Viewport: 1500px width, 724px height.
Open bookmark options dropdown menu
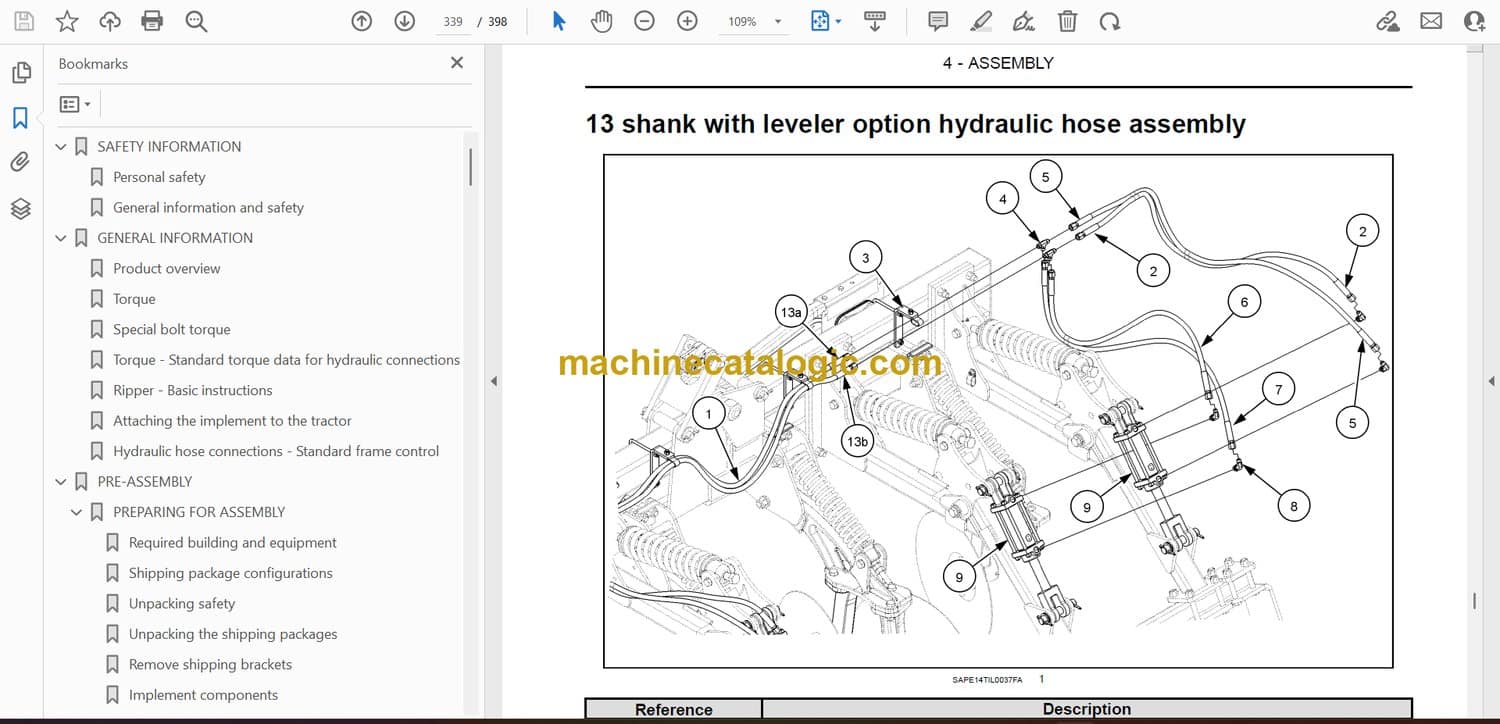[x=75, y=104]
